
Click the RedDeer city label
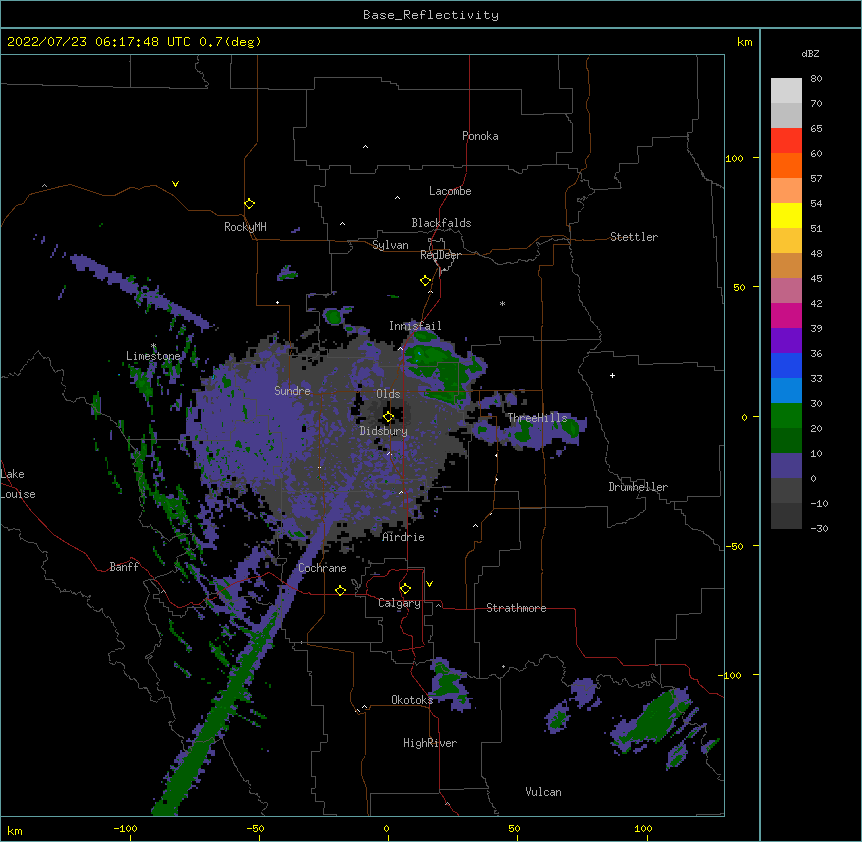[440, 255]
